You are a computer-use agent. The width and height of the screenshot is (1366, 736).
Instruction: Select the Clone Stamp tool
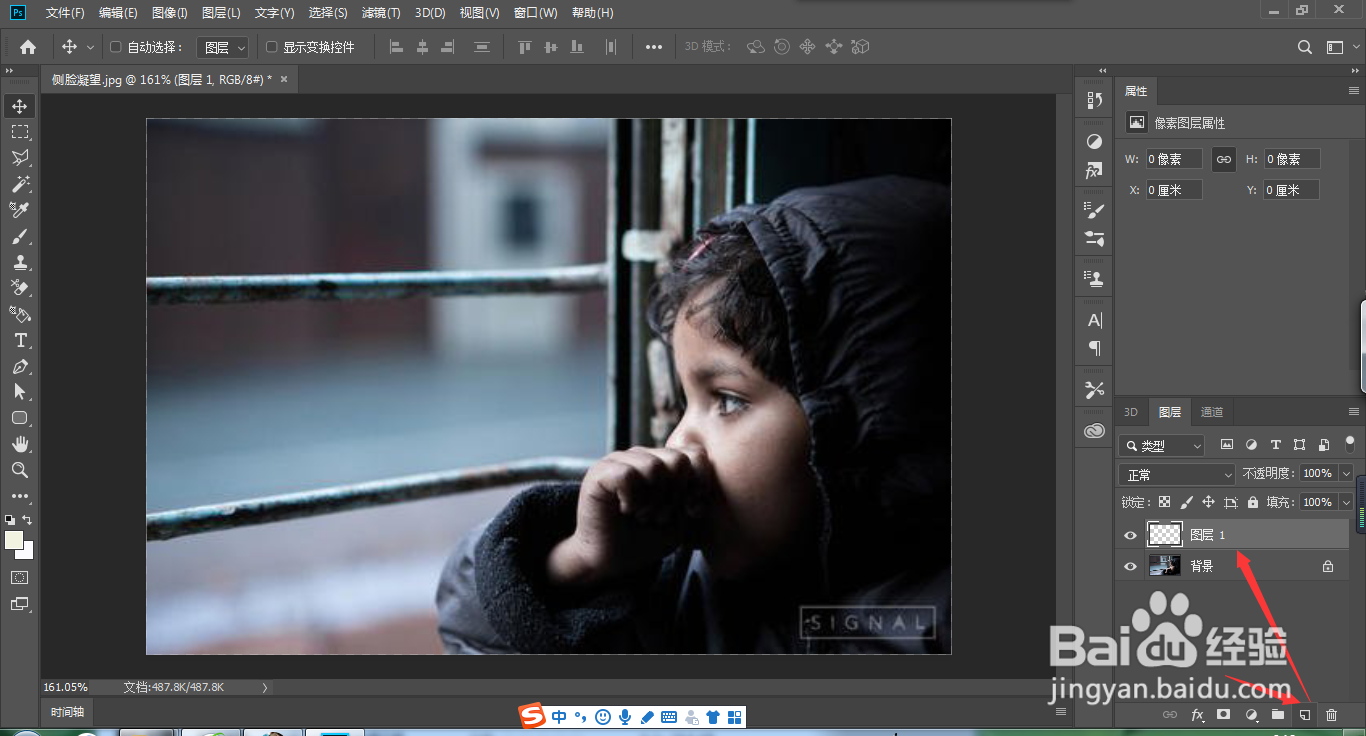tap(20, 262)
